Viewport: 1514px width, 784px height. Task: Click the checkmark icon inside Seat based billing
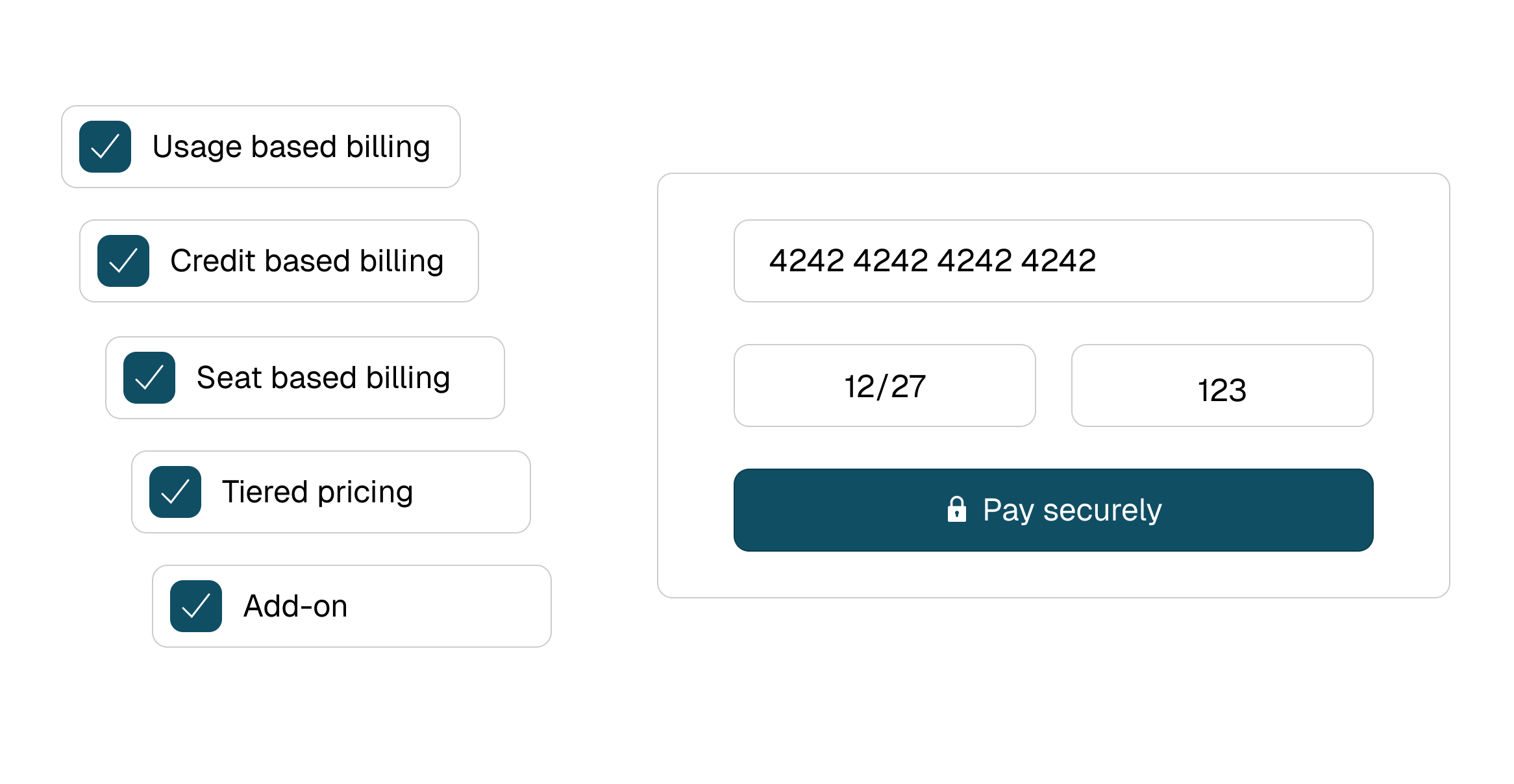pyautogui.click(x=149, y=377)
